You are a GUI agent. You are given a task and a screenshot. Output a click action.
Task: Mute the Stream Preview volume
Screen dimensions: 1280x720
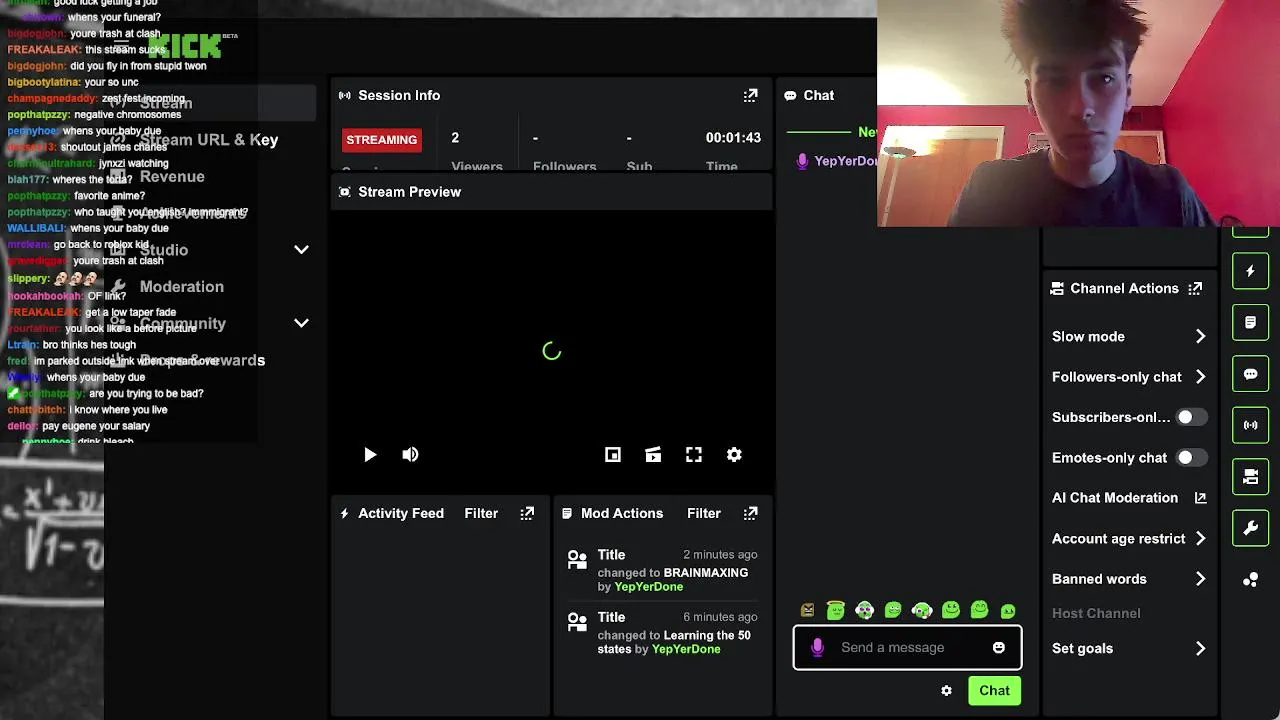click(x=410, y=454)
